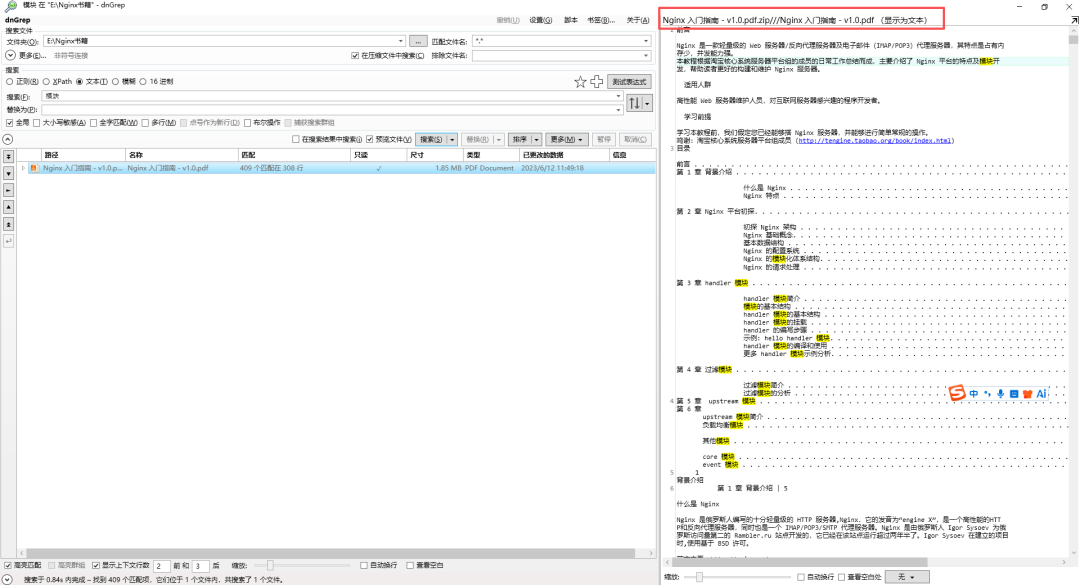
Task: Click the single down triangle in the results sidebar
Action: [x=8, y=174]
